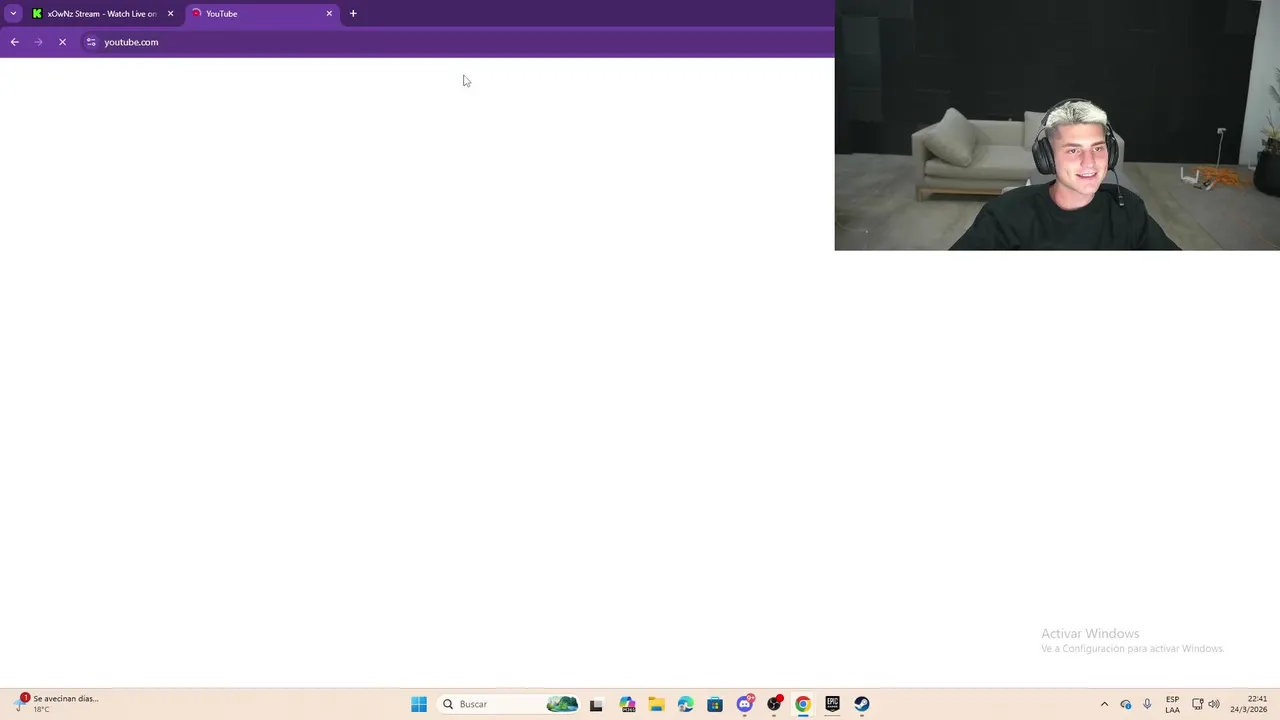Open Steam from the taskbar
This screenshot has height=720, width=1280.
tap(862, 704)
